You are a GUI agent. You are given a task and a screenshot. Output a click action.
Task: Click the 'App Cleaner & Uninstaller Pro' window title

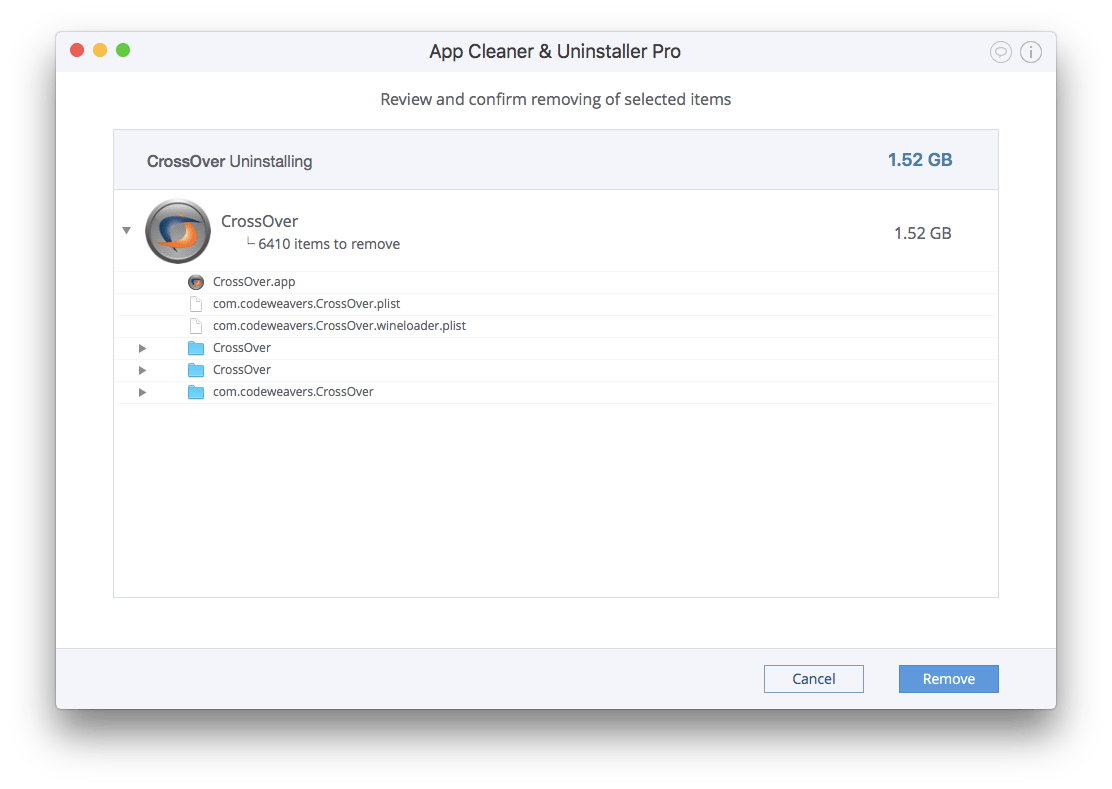click(555, 52)
